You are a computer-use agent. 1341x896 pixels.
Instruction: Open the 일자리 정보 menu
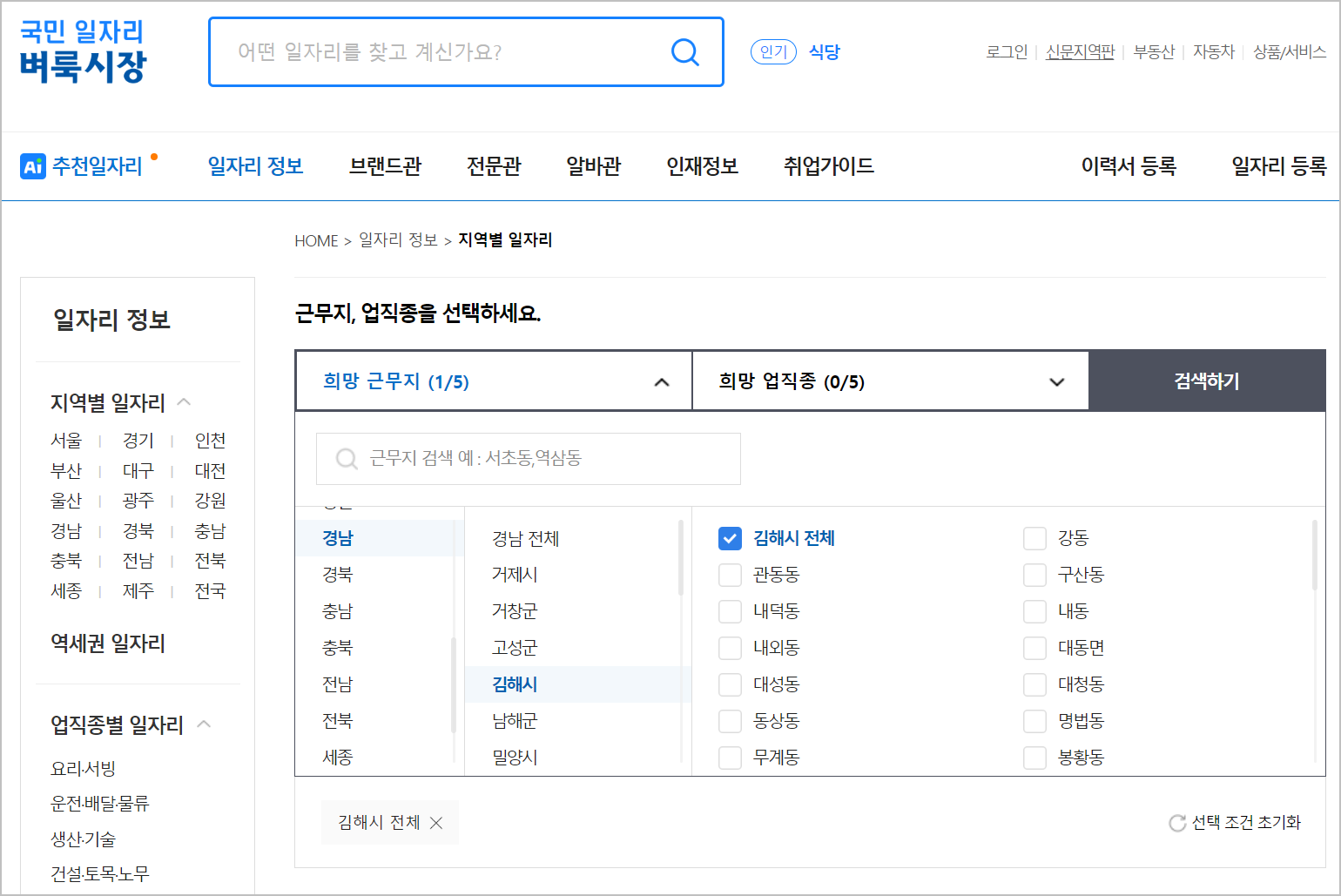tap(255, 166)
